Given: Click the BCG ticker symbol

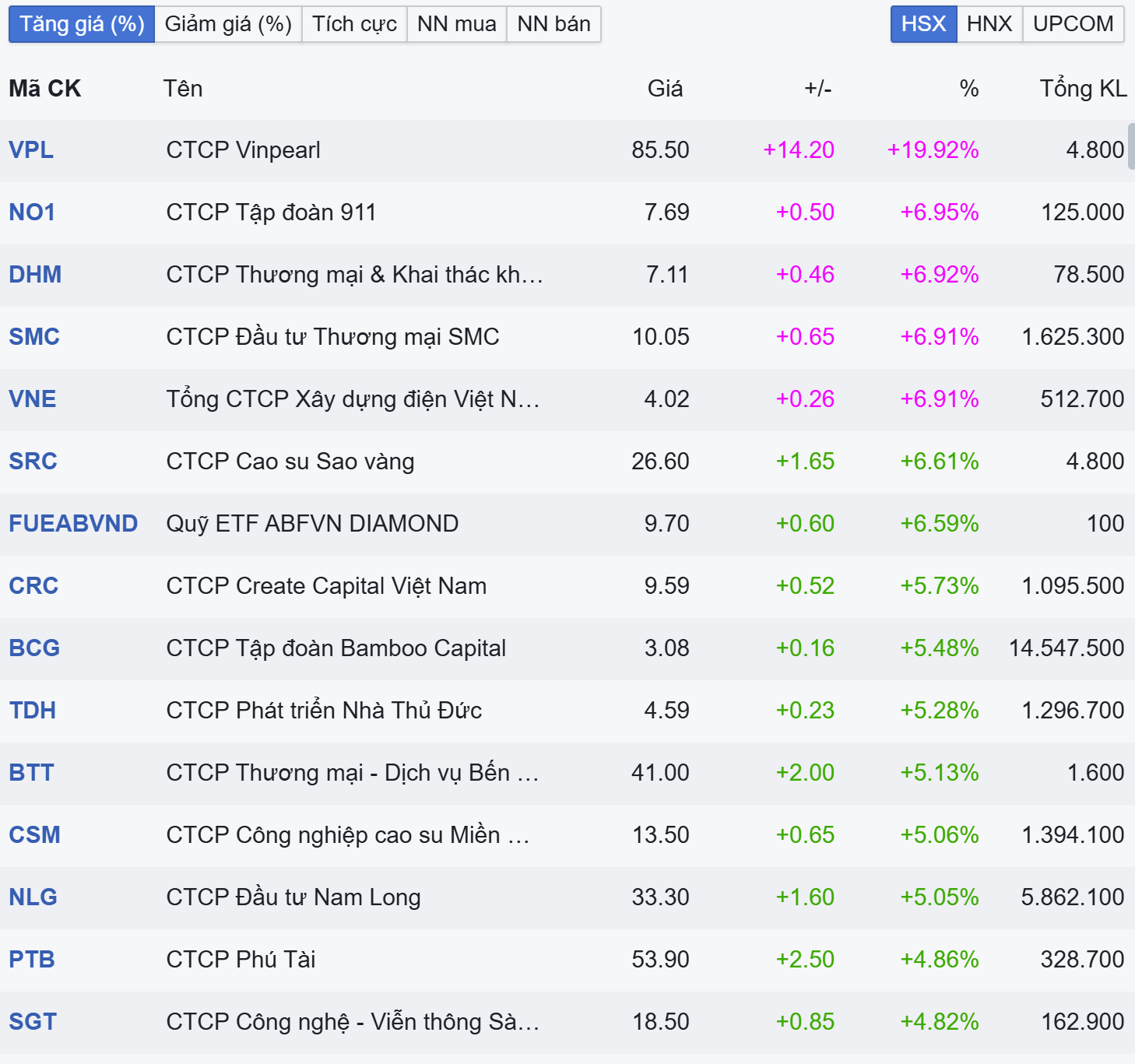Looking at the screenshot, I should click(34, 648).
